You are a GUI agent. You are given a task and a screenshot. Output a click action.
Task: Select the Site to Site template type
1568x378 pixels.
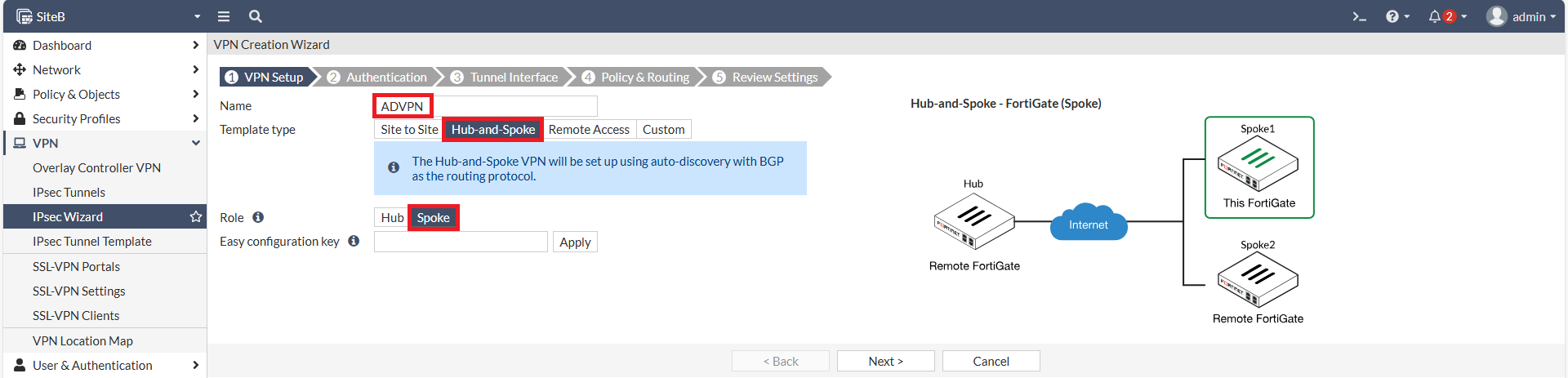tap(409, 130)
